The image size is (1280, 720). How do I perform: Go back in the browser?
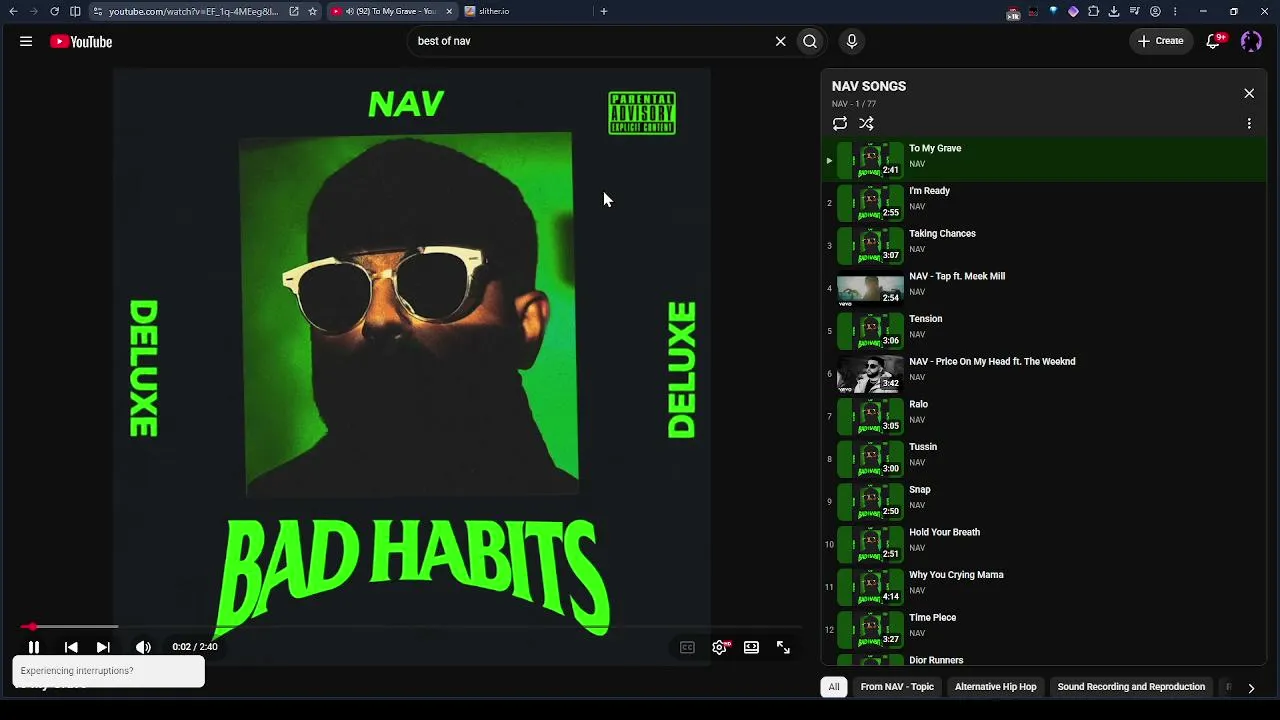pyautogui.click(x=13, y=11)
